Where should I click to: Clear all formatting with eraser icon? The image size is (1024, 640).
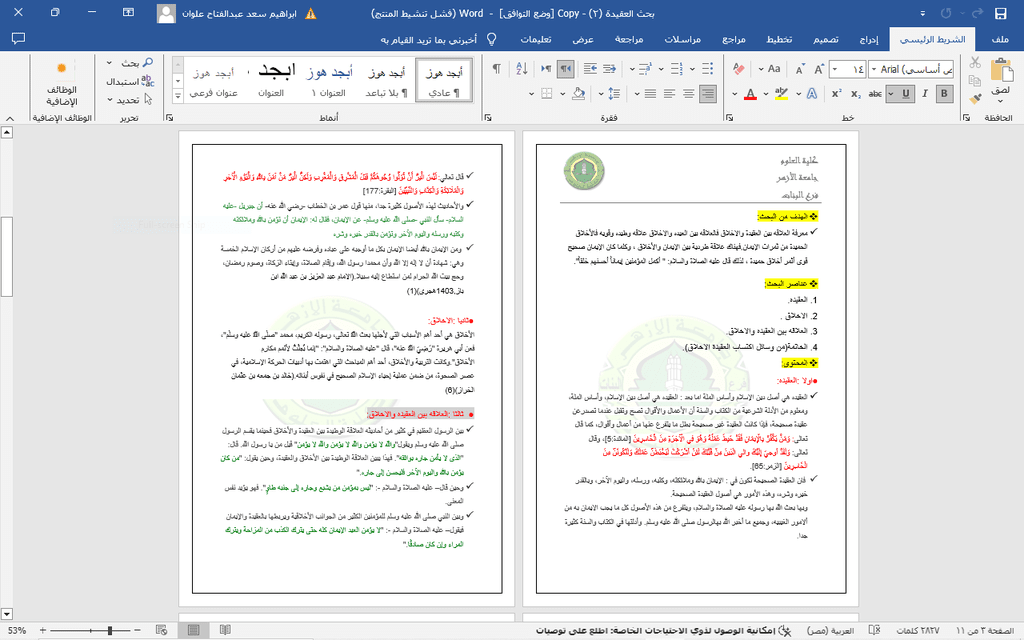pyautogui.click(x=739, y=69)
